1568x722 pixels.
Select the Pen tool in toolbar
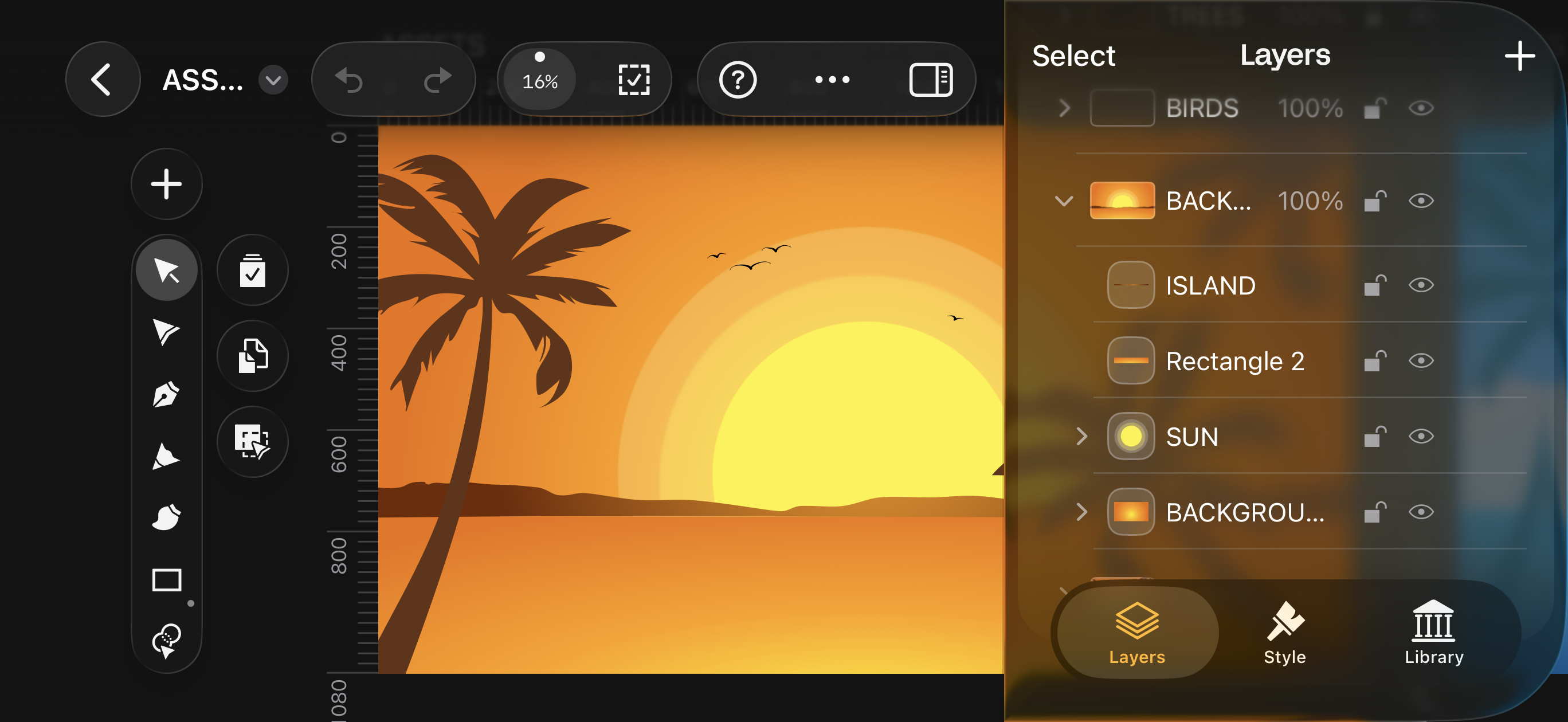(x=166, y=394)
